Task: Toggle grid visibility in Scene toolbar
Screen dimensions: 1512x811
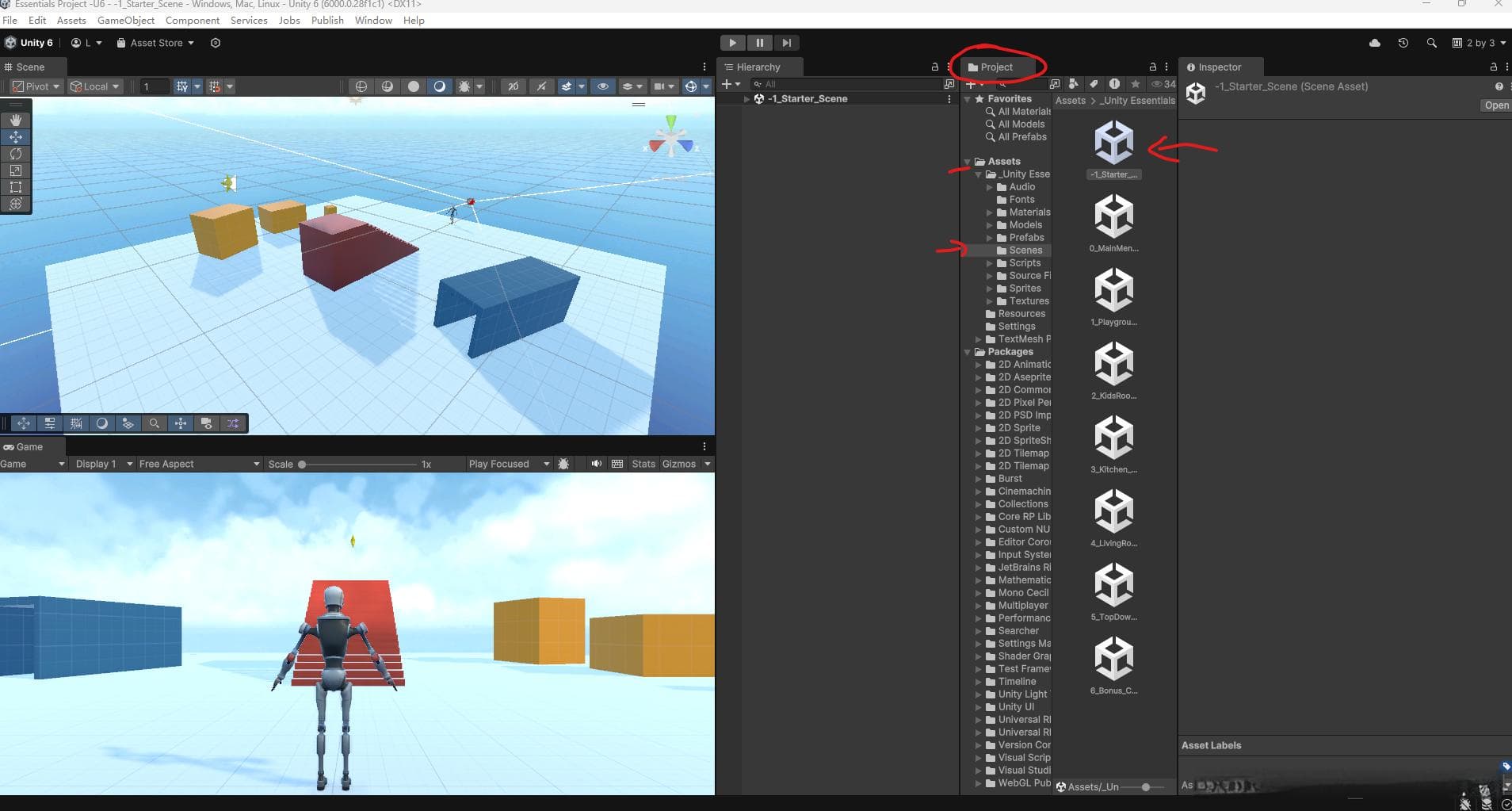Action: click(x=182, y=86)
